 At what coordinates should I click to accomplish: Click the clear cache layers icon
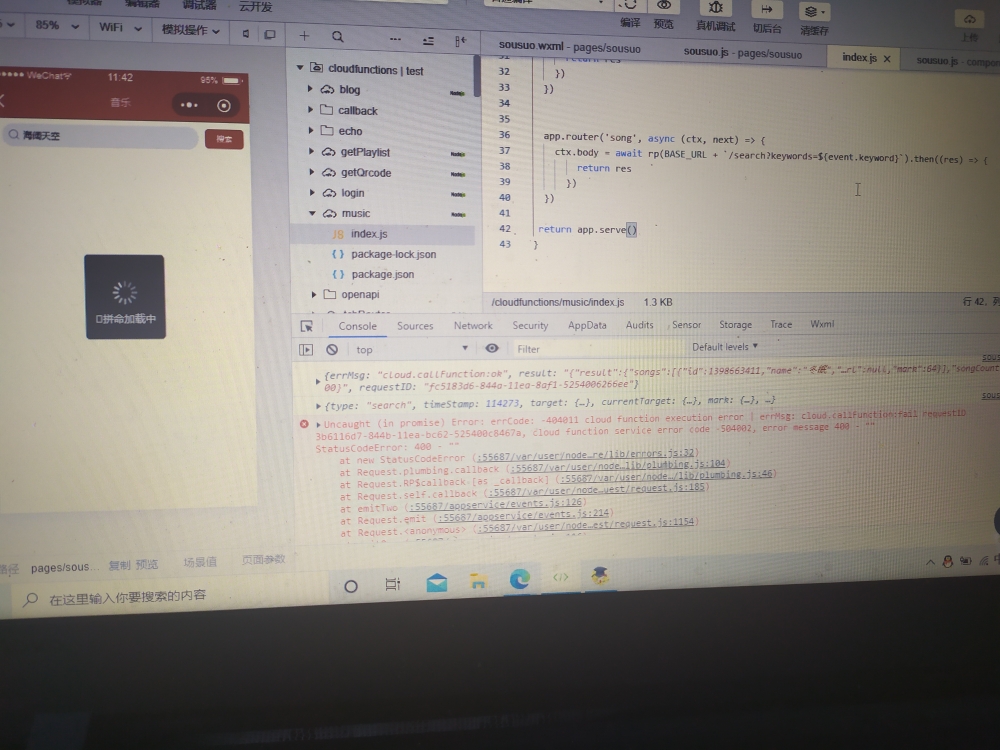[812, 11]
